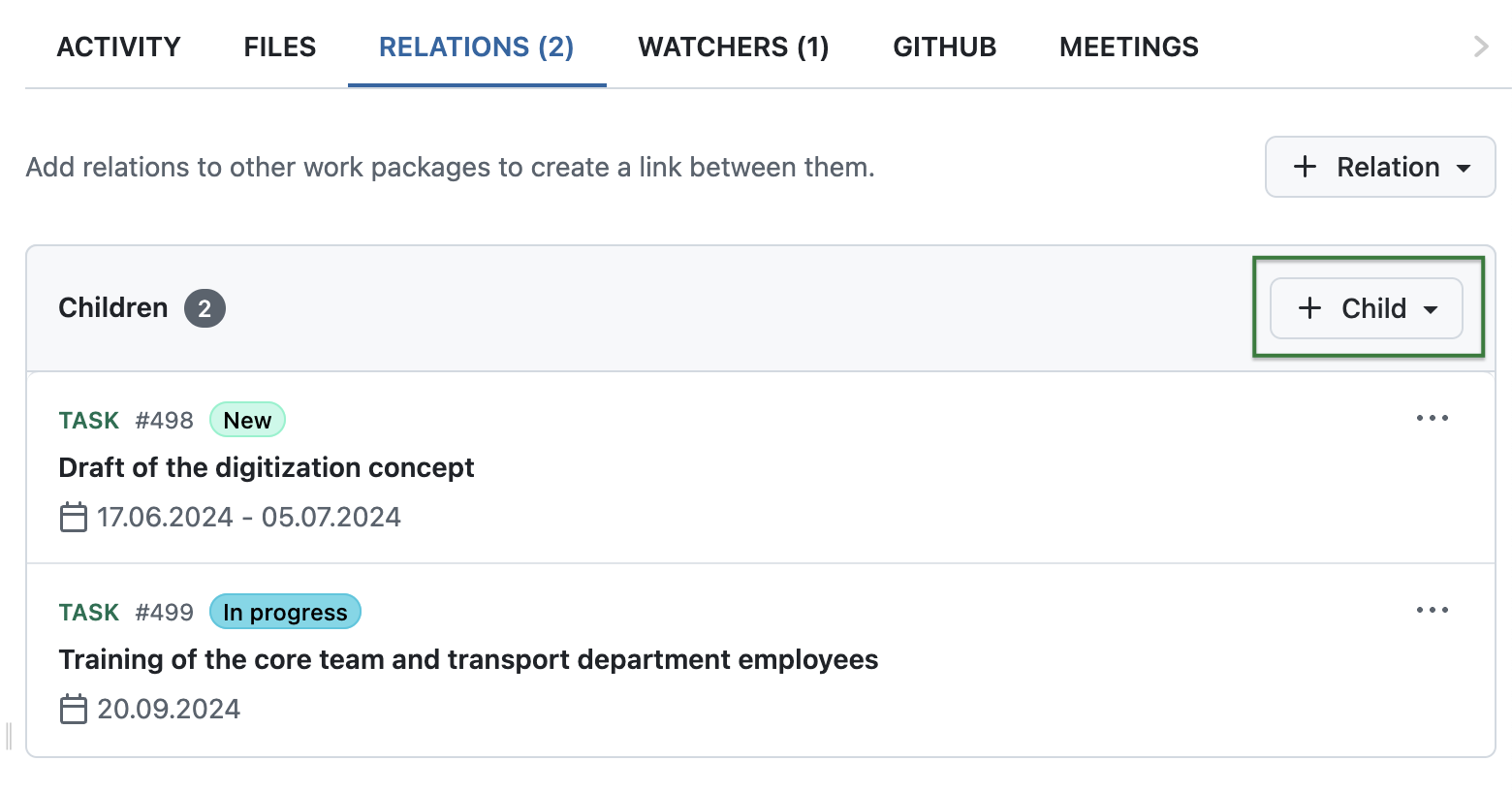Click the plus icon in the Child button
The height and width of the screenshot is (793, 1512).
pos(1308,308)
